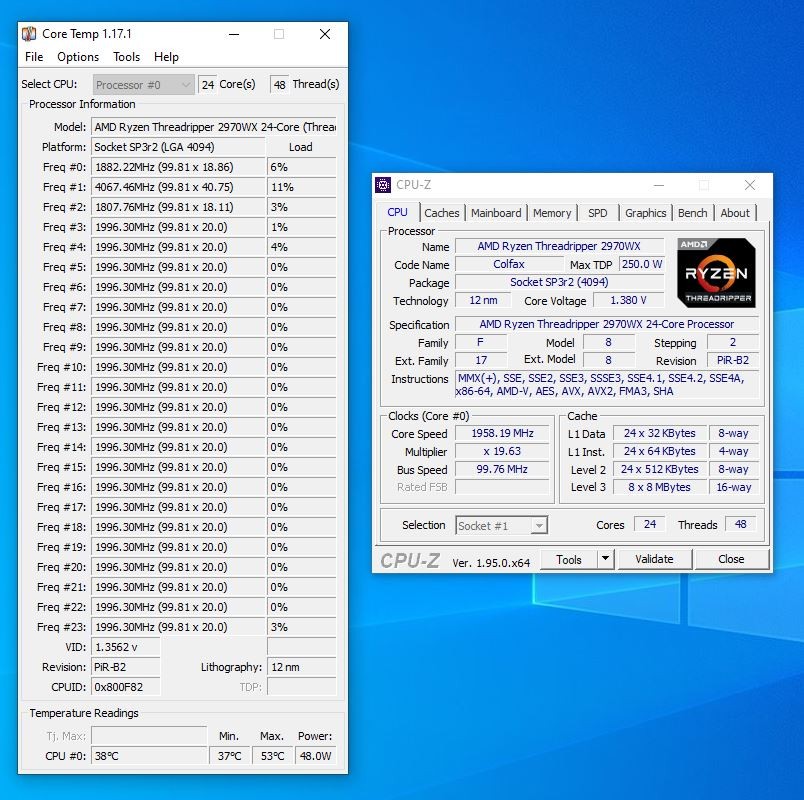Switch to the Mainboard tab in CPU-Z
804x800 pixels.
(496, 213)
